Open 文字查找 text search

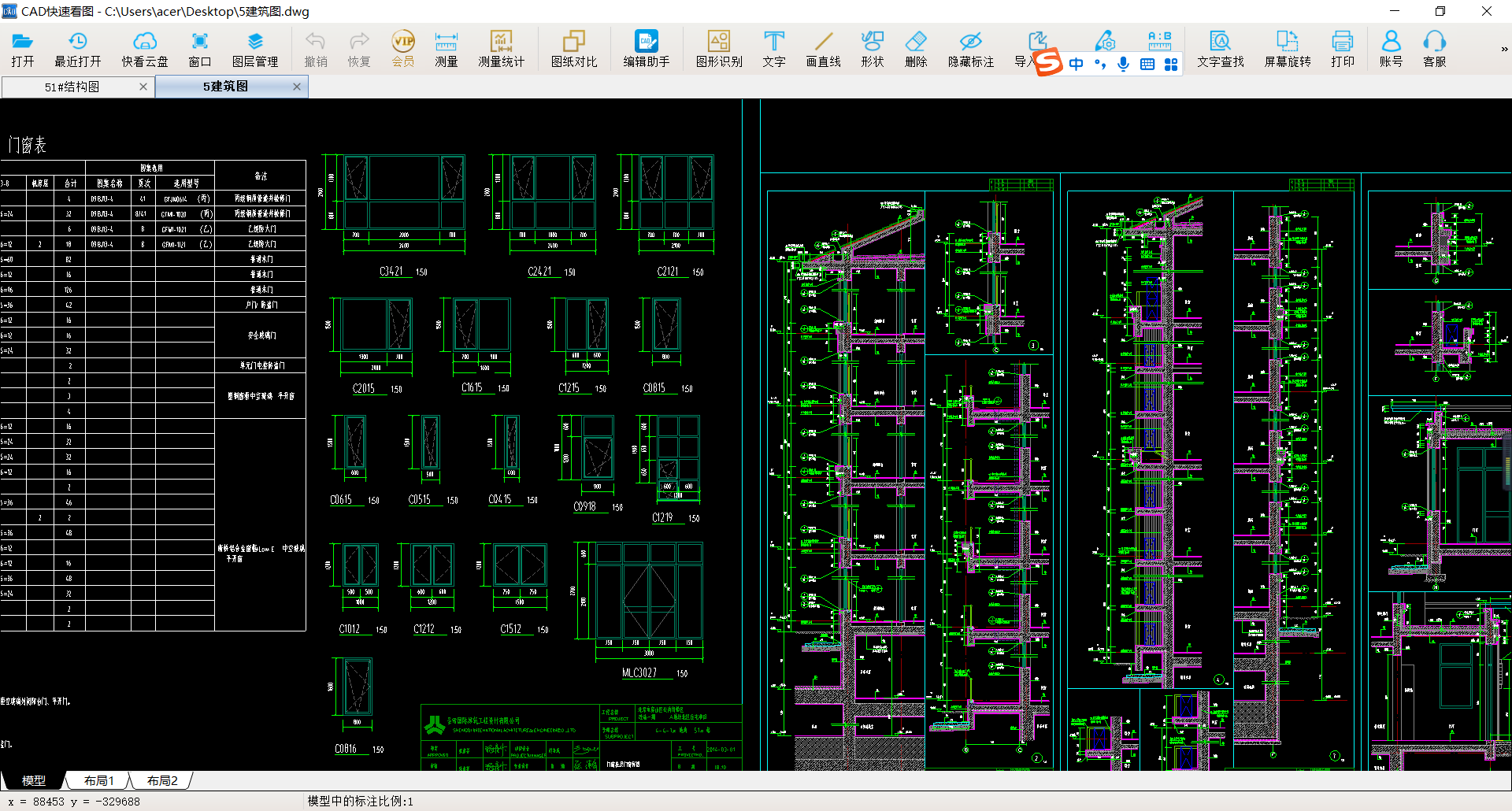tap(1221, 49)
